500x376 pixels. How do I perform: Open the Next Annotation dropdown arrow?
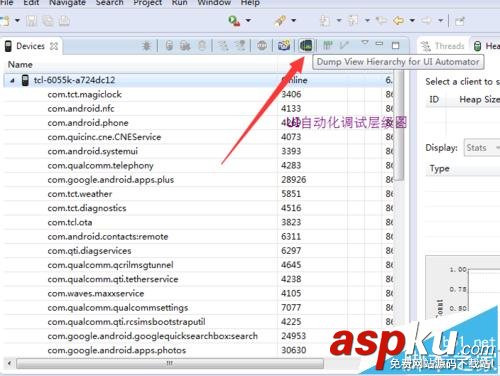click(339, 21)
